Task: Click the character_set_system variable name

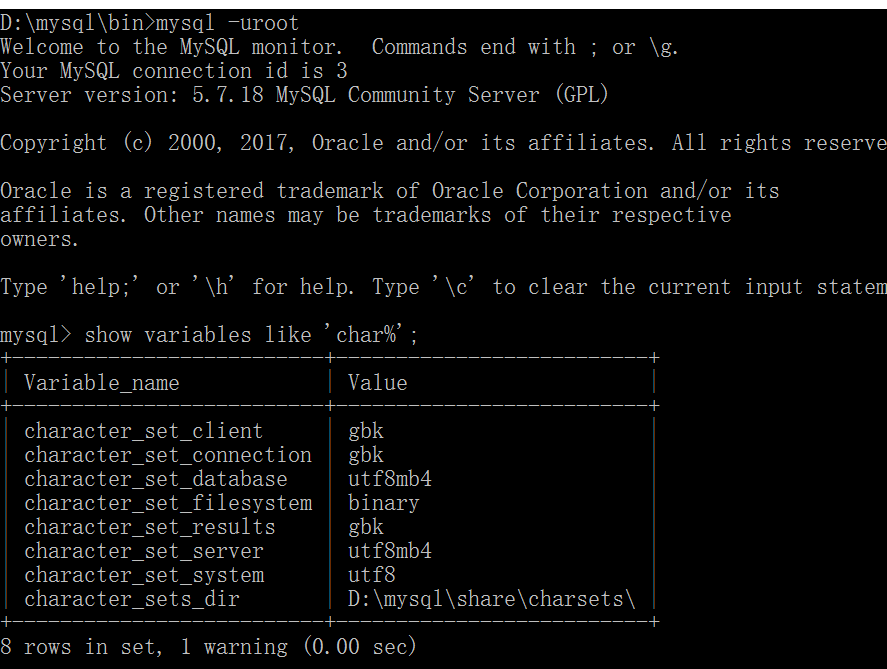Action: click(144, 575)
